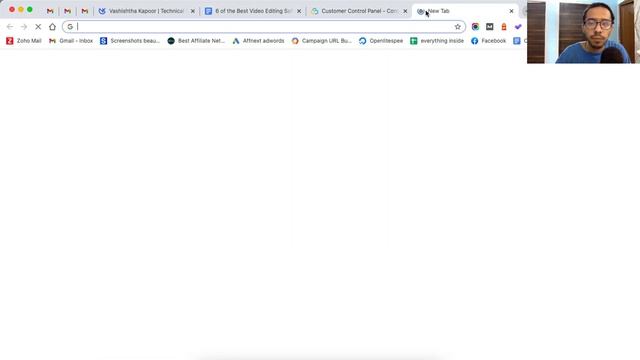640x360 pixels.
Task: Click the webcam video overlay
Action: coord(583,32)
